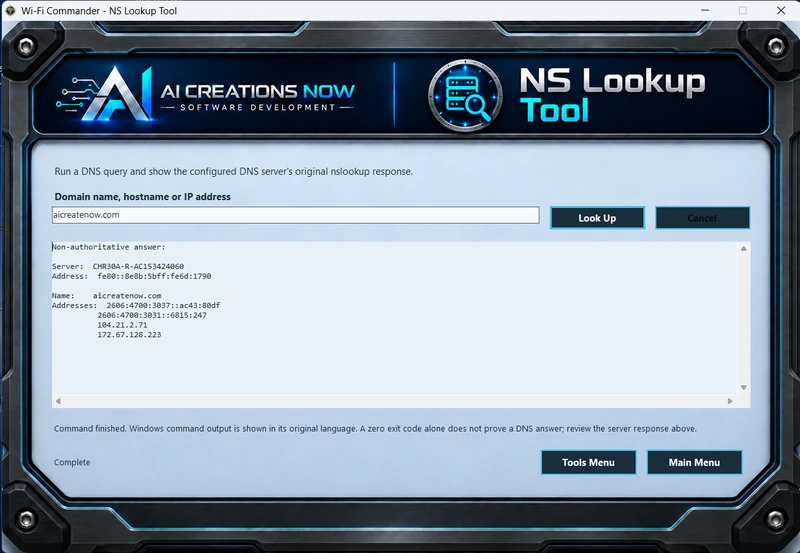Click the Wi-Fi Commander title bar app icon
The height and width of the screenshot is (553, 800).
coord(10,10)
